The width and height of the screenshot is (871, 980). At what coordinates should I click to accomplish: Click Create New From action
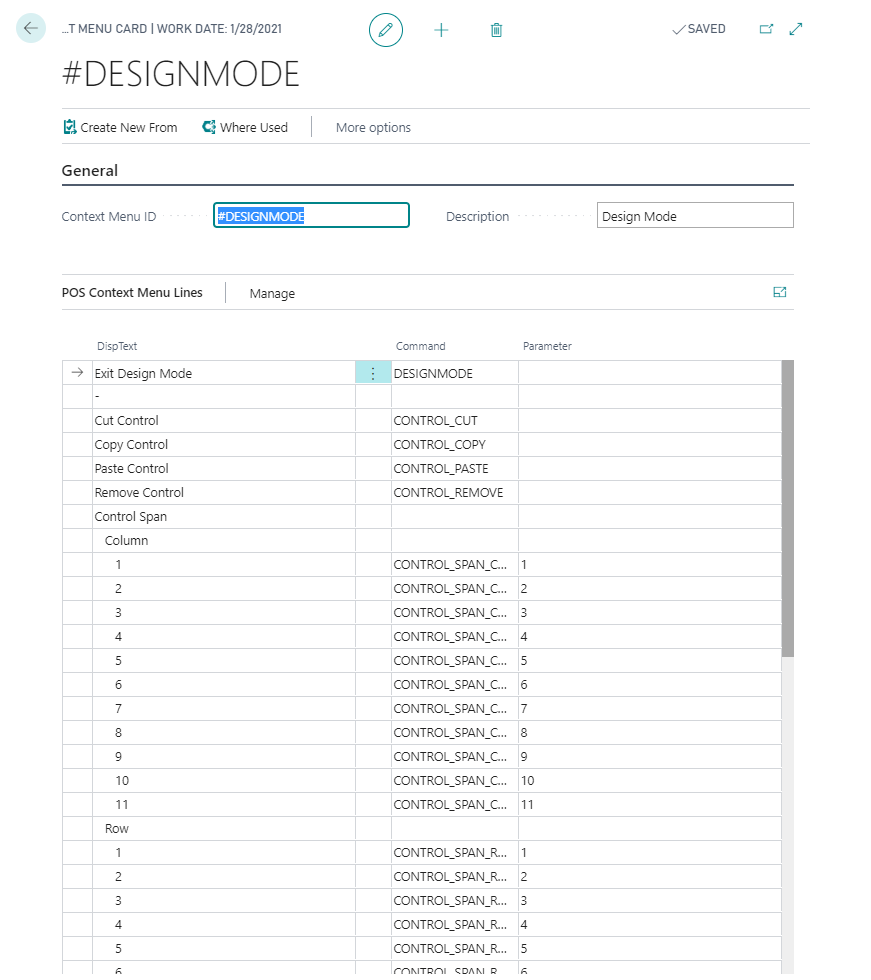click(x=120, y=127)
